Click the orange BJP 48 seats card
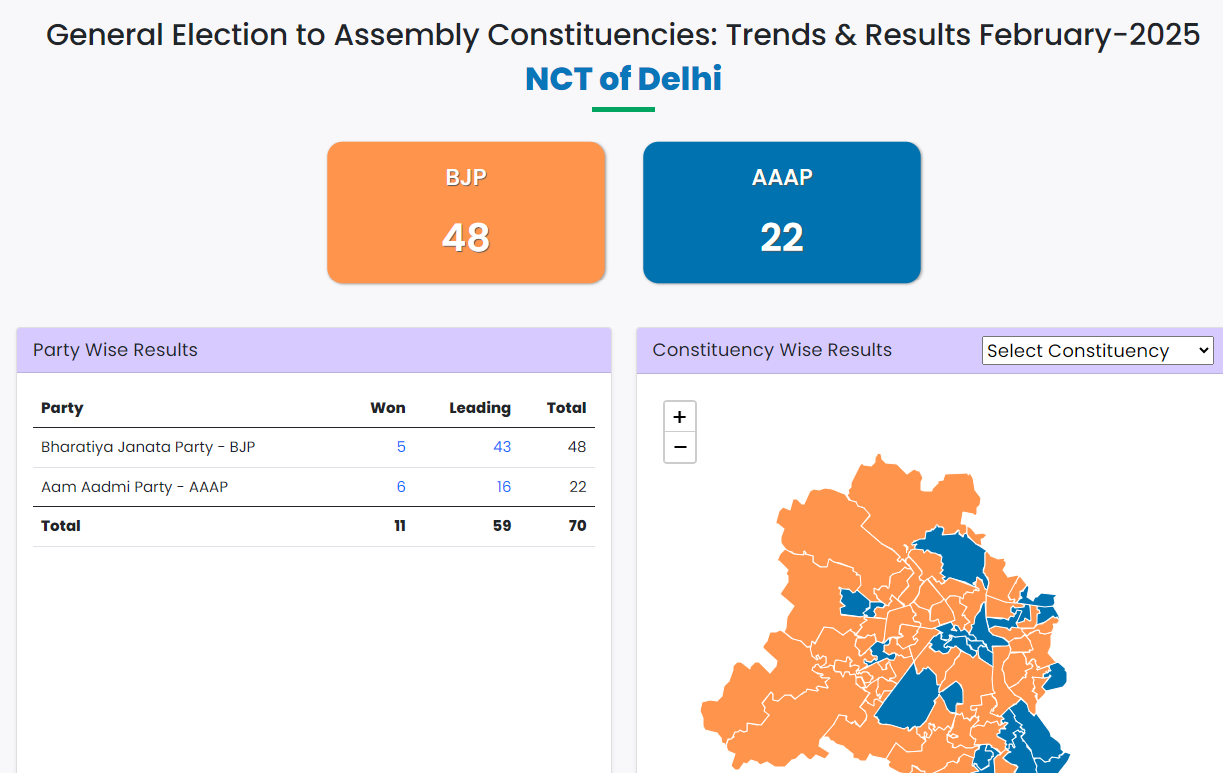This screenshot has width=1223, height=773. [466, 212]
